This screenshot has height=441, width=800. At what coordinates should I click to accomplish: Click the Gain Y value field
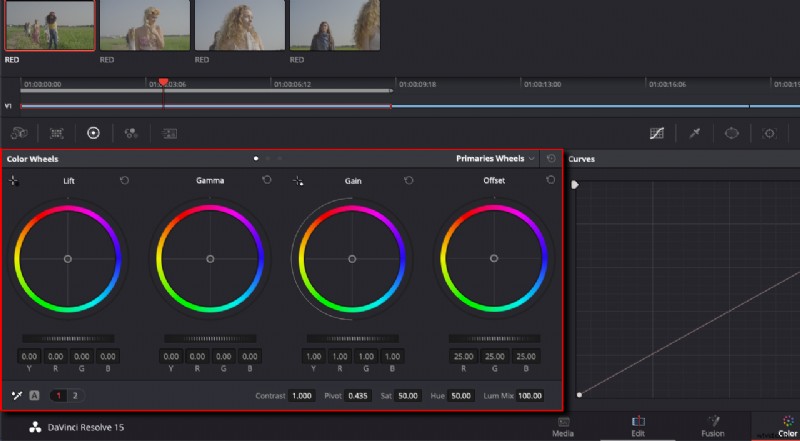(313, 356)
